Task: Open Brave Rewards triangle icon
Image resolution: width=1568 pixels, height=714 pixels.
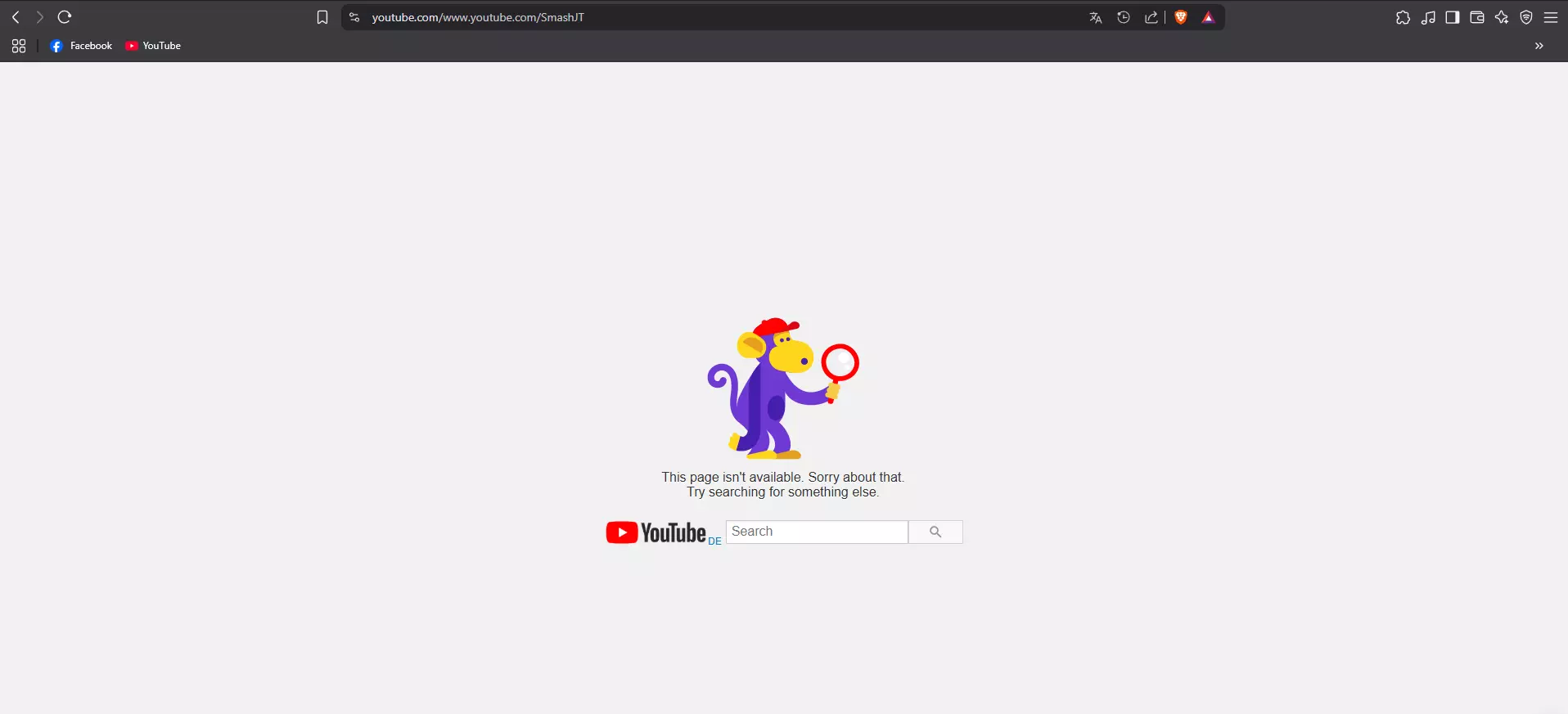Action: pyautogui.click(x=1208, y=17)
